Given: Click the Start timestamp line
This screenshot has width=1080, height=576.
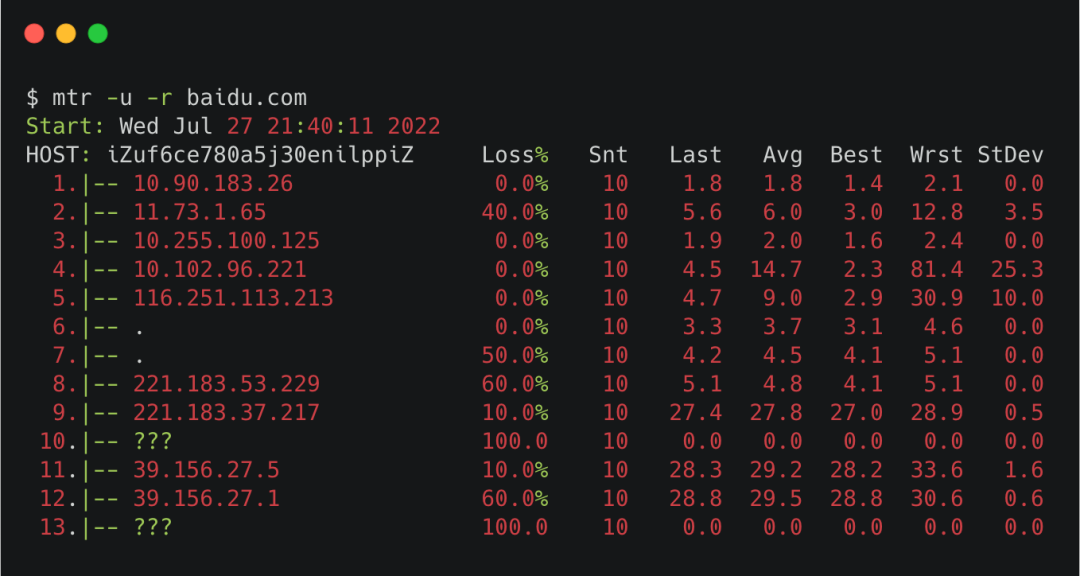Looking at the screenshot, I should pos(233,127).
